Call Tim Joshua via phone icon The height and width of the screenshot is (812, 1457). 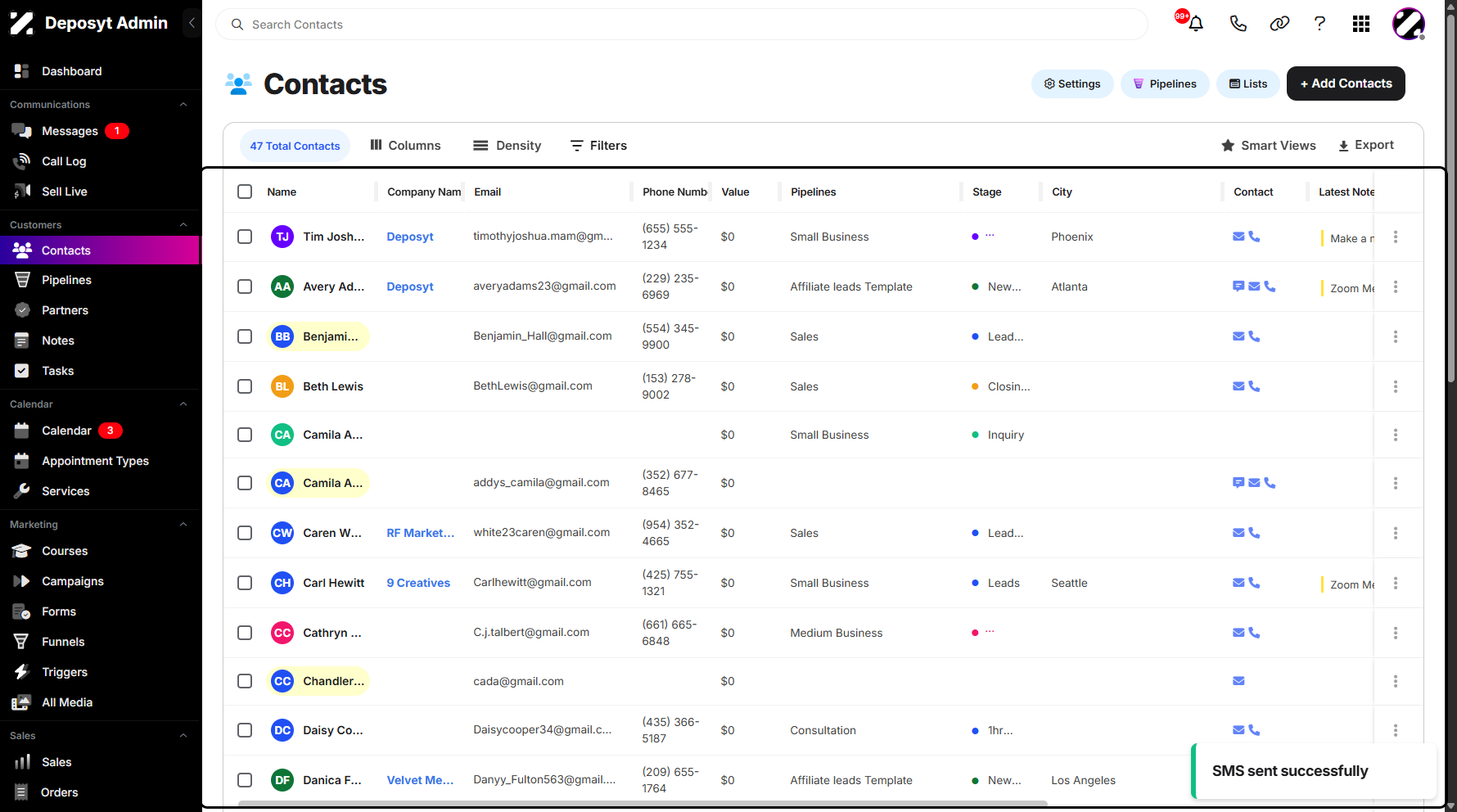[1254, 237]
